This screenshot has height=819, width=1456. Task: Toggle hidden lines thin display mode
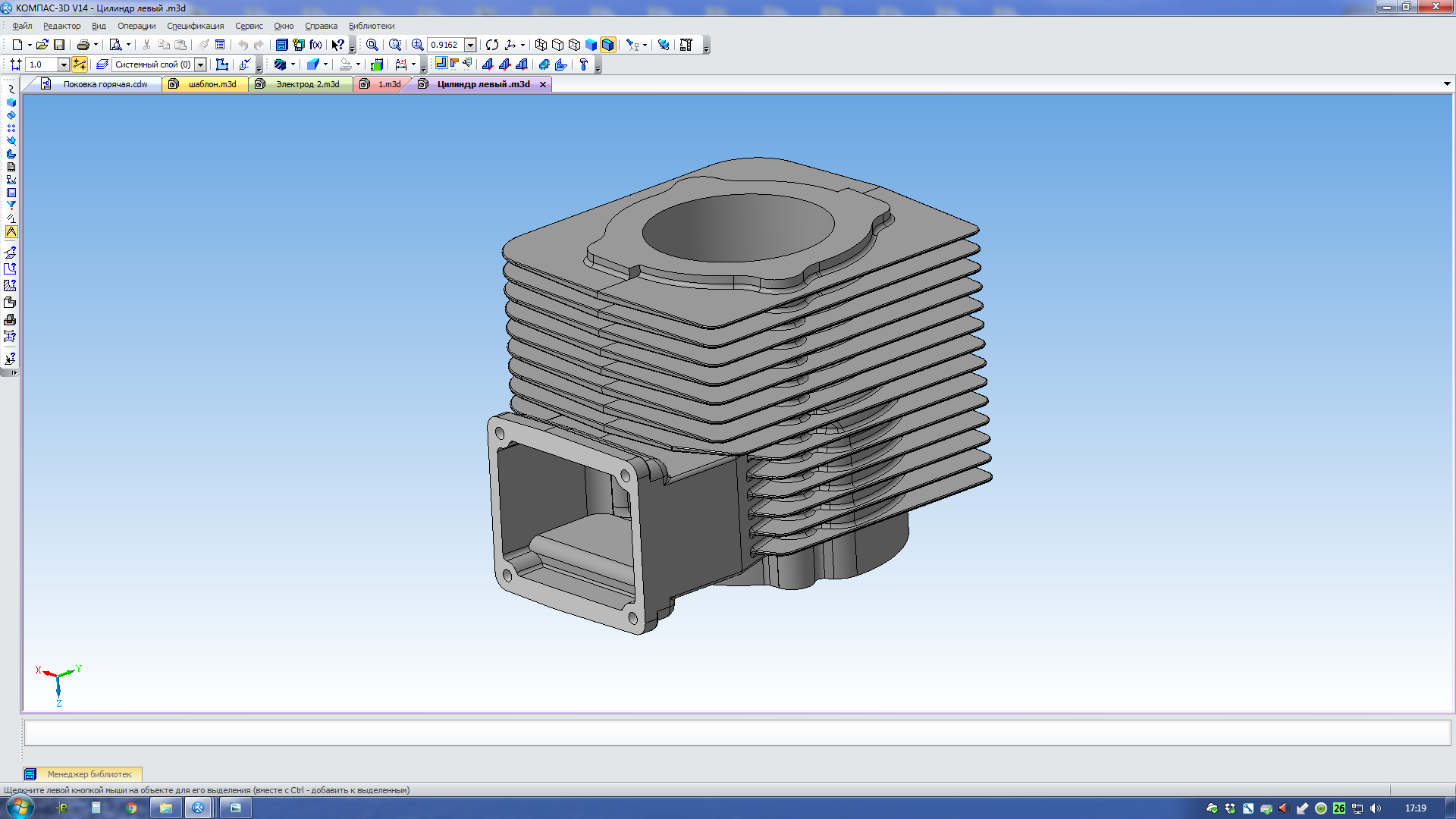[x=574, y=45]
